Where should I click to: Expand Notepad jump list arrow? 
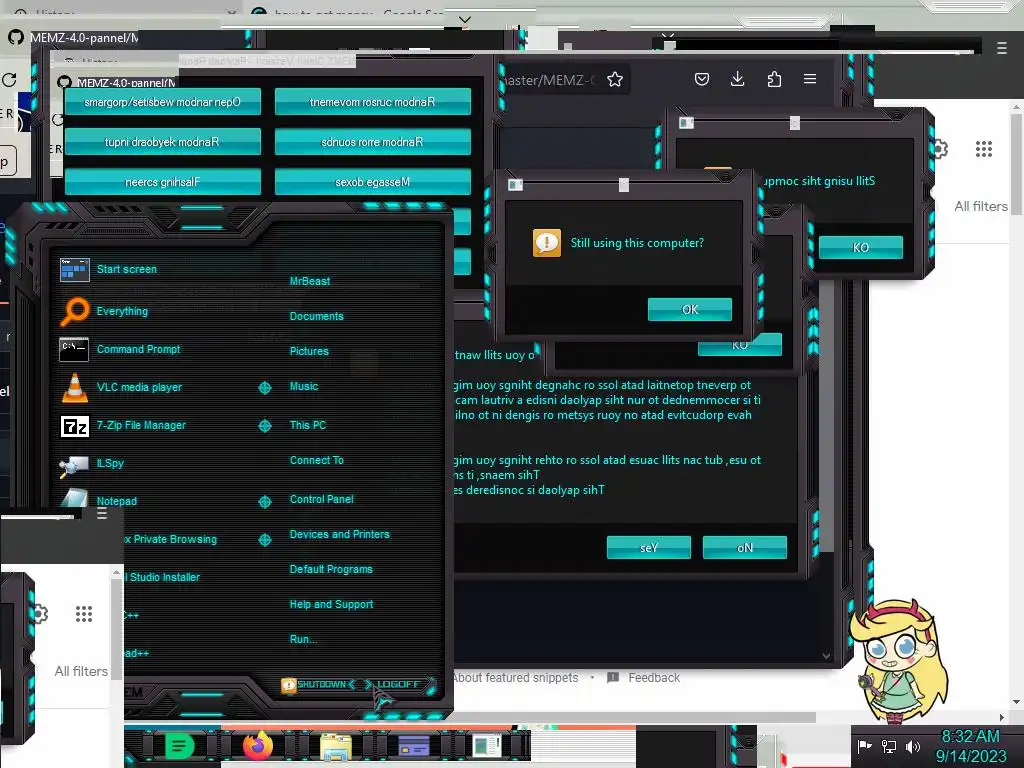(264, 502)
